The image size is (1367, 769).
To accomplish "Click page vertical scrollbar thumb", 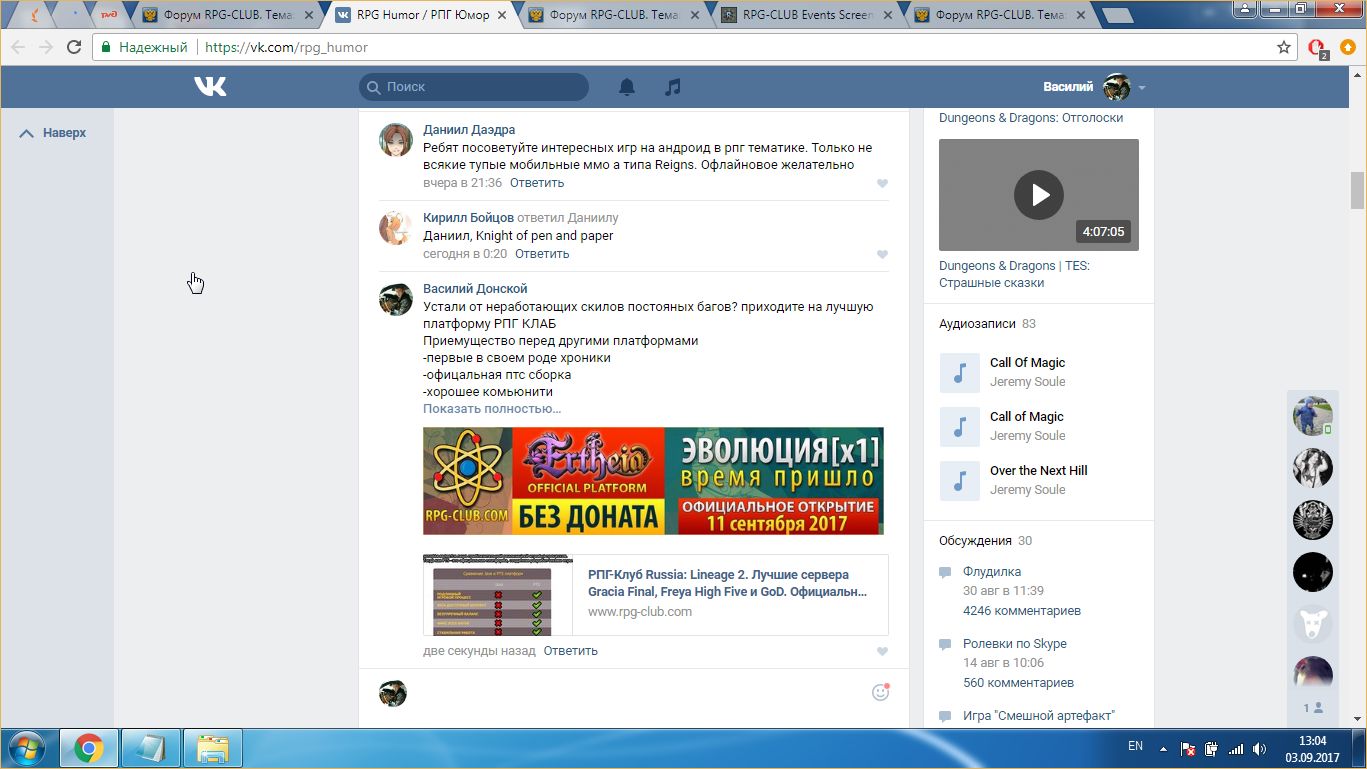I will click(1357, 189).
